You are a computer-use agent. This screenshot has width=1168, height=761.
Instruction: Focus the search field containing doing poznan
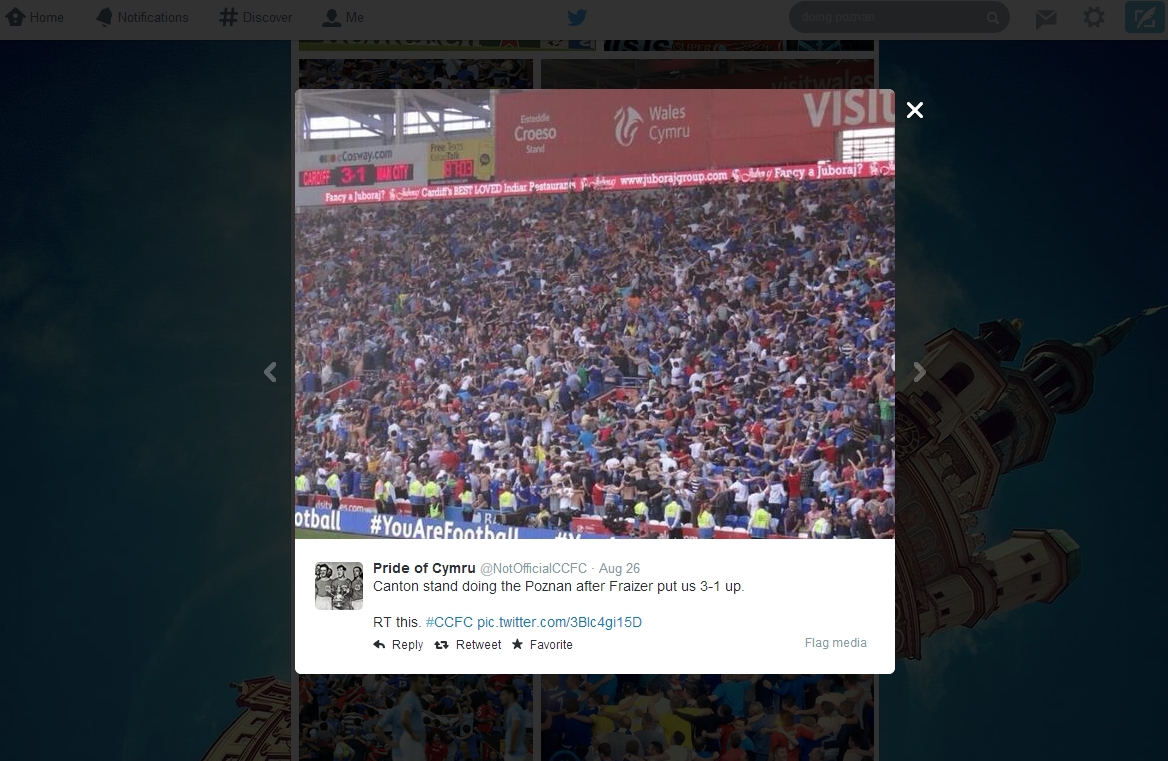pos(899,17)
